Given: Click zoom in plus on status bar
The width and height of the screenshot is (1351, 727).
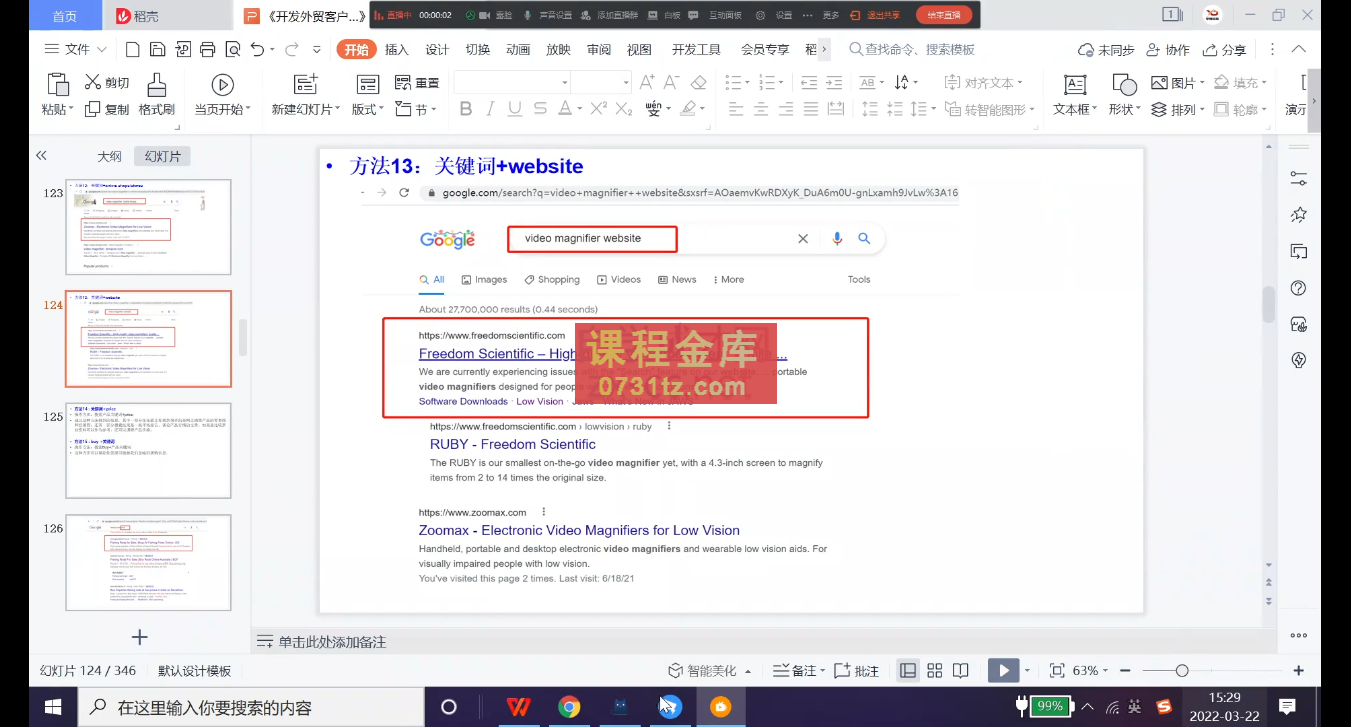Looking at the screenshot, I should point(1299,671).
